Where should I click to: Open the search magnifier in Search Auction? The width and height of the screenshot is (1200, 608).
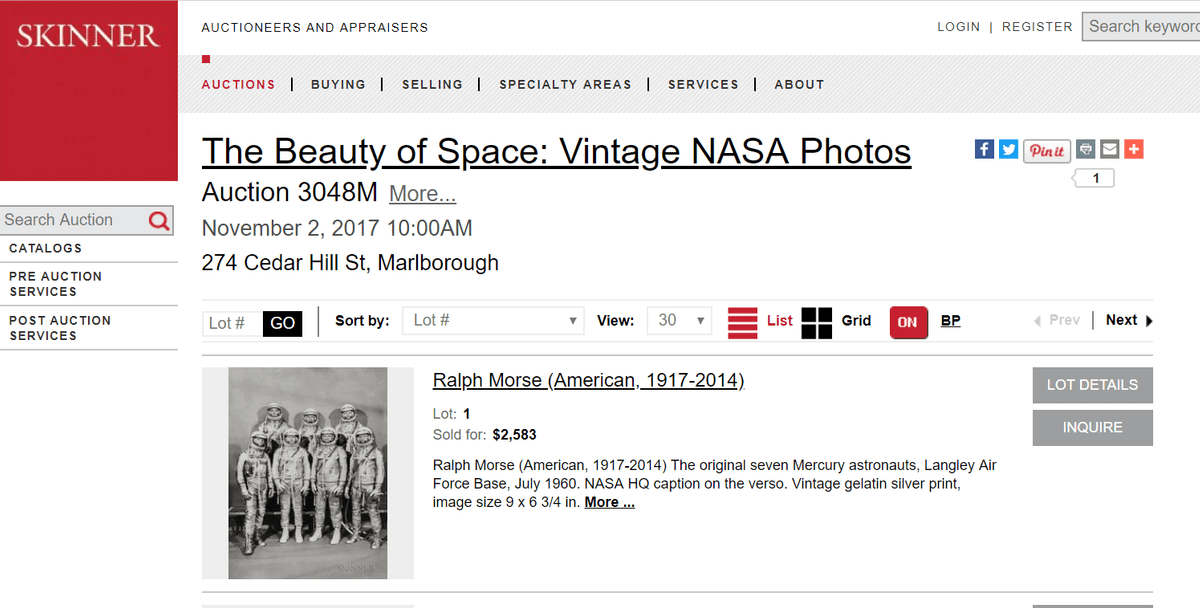click(159, 220)
